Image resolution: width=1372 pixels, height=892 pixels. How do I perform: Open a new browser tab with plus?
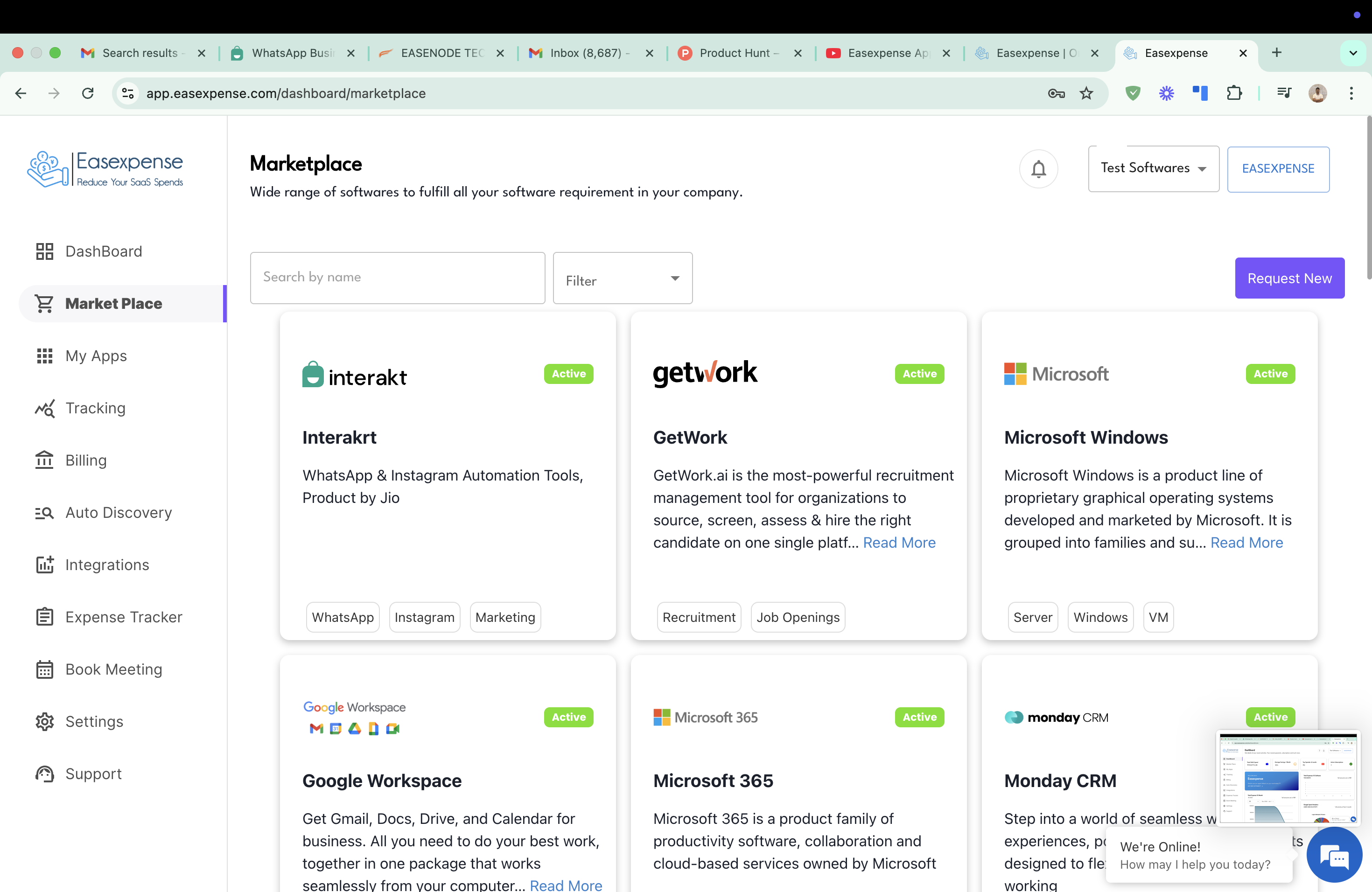(x=1277, y=52)
